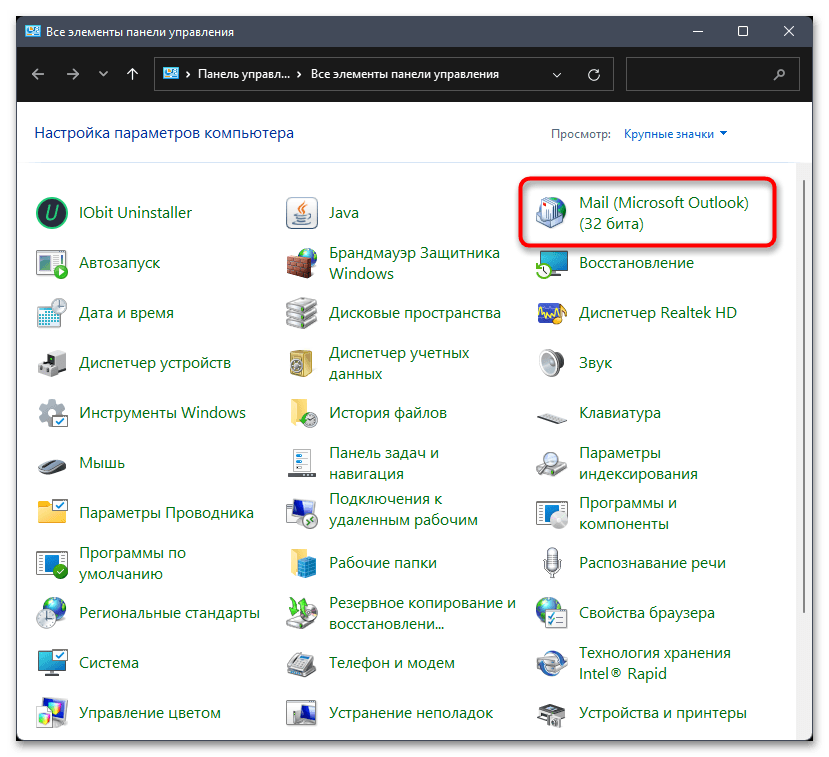The image size is (829, 757).
Task: Click the Диспетчер учетных данных icon
Action: (x=301, y=363)
